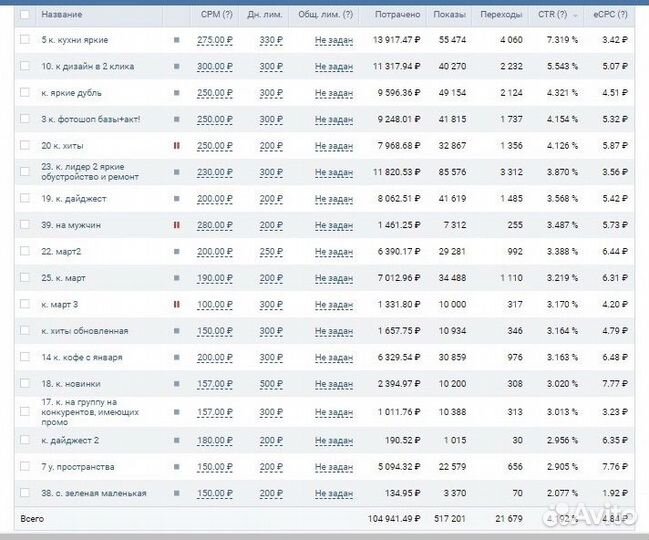Click 'Не задан' total limit for 'к. яркие дубль'

(x=333, y=93)
